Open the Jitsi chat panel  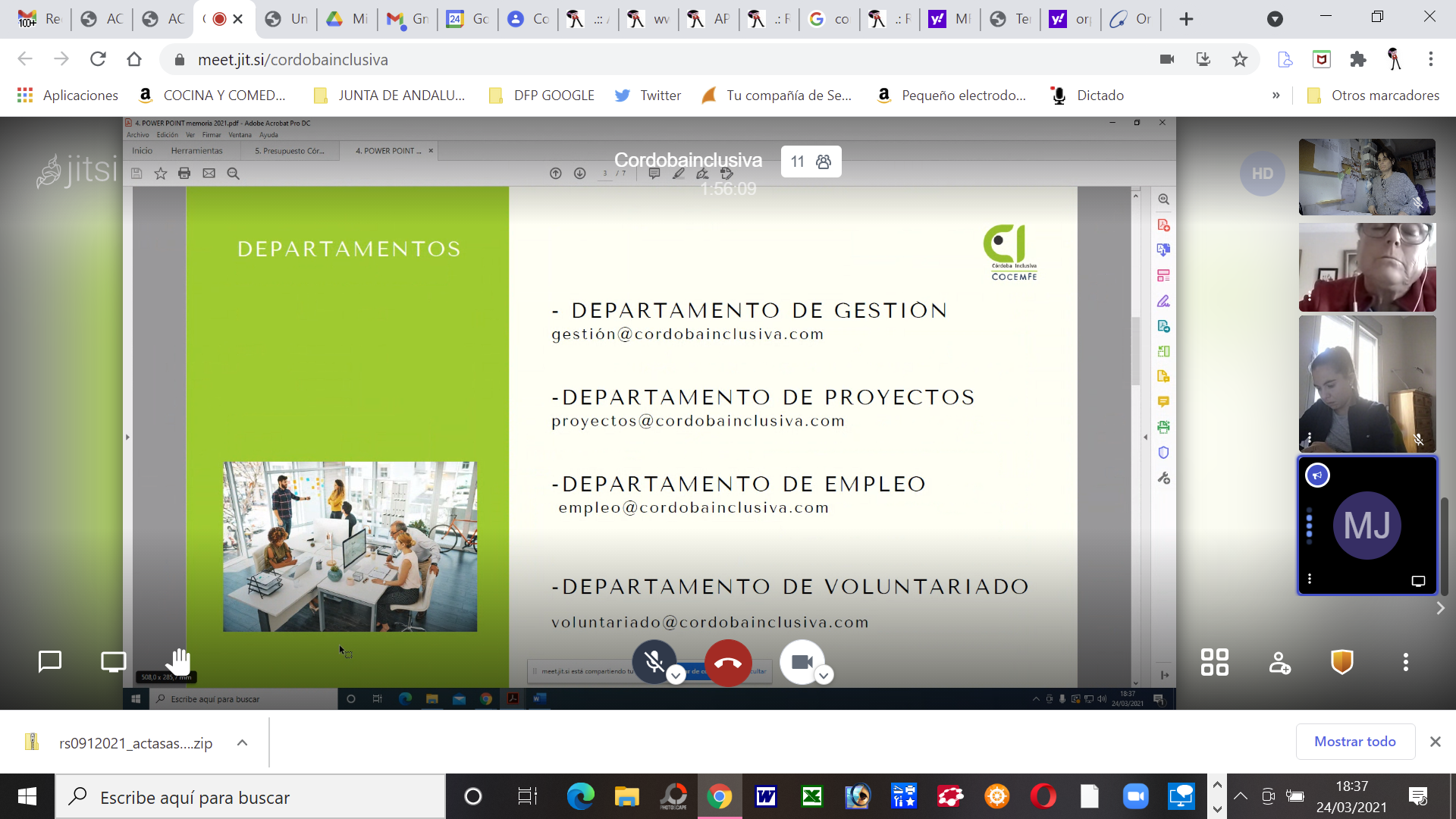pos(50,662)
